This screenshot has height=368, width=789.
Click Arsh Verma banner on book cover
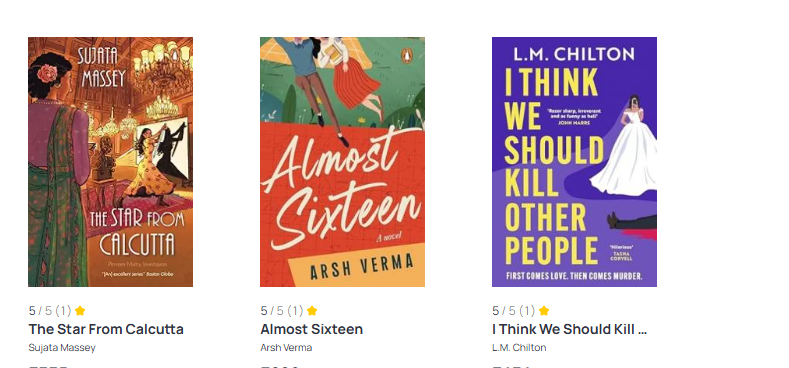coord(360,266)
